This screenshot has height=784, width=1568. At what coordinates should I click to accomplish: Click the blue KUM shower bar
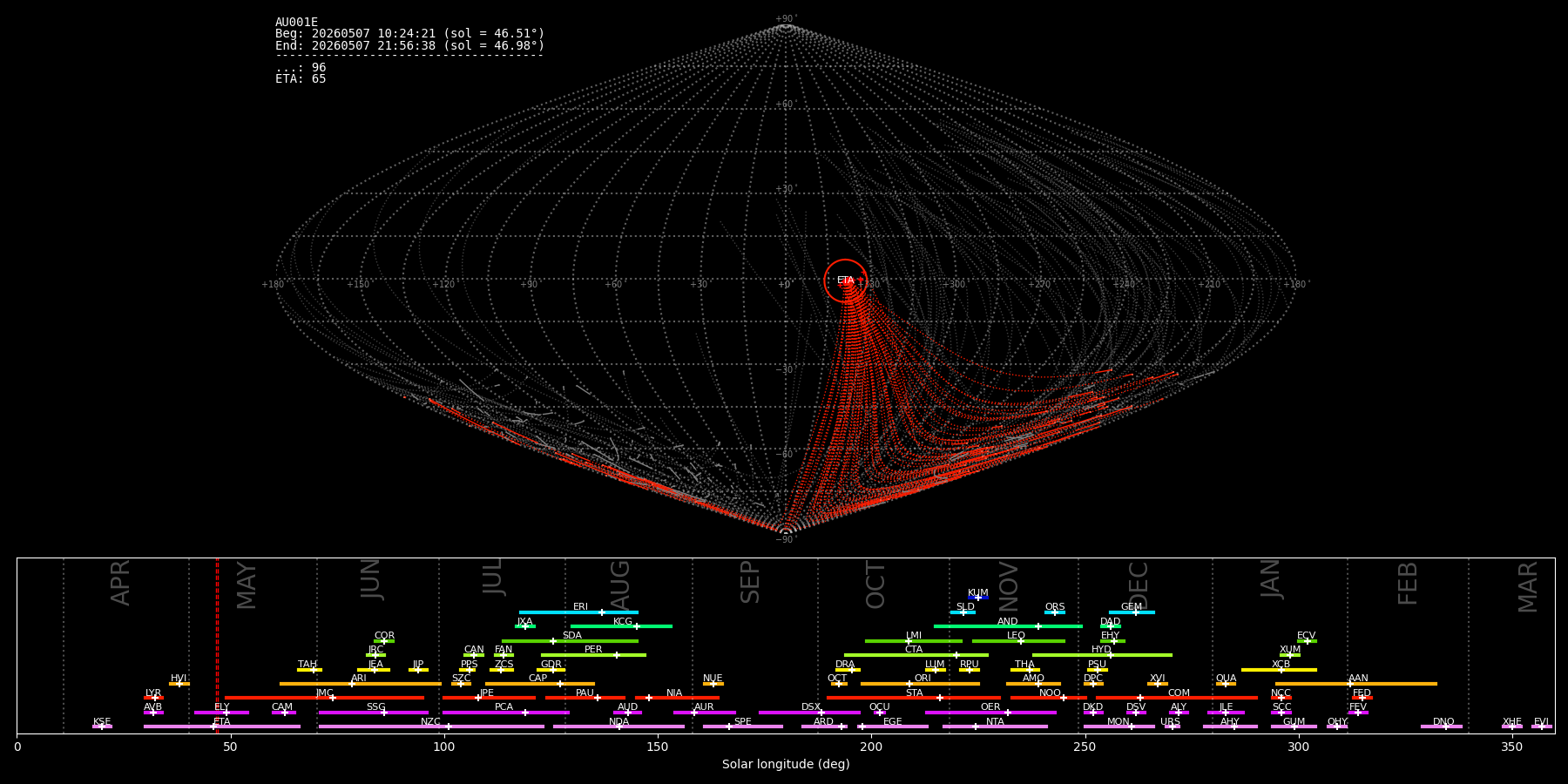[x=978, y=598]
